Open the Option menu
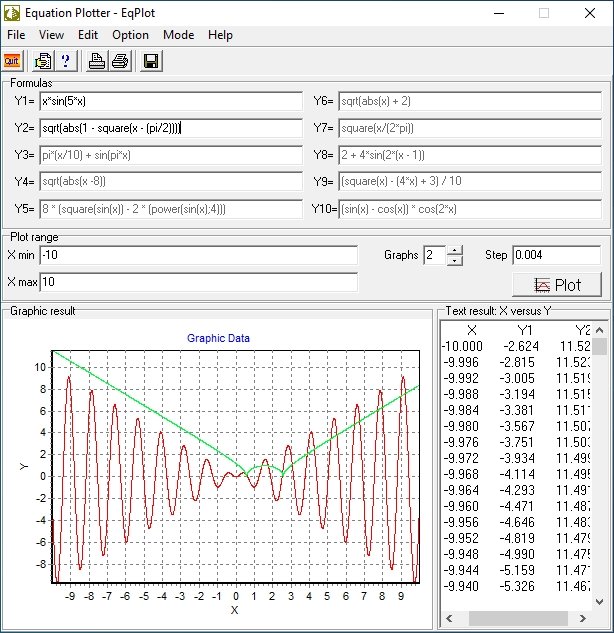Screen dimensions: 614x633 coord(130,35)
